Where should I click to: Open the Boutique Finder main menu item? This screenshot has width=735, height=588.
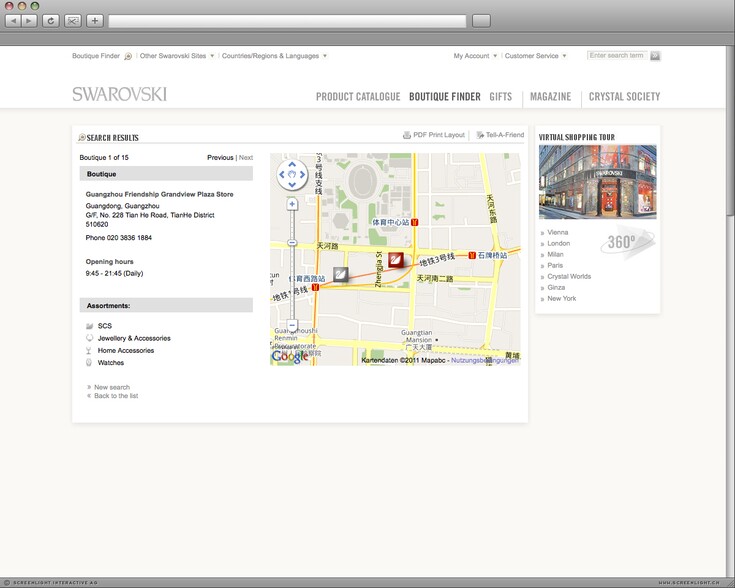445,97
